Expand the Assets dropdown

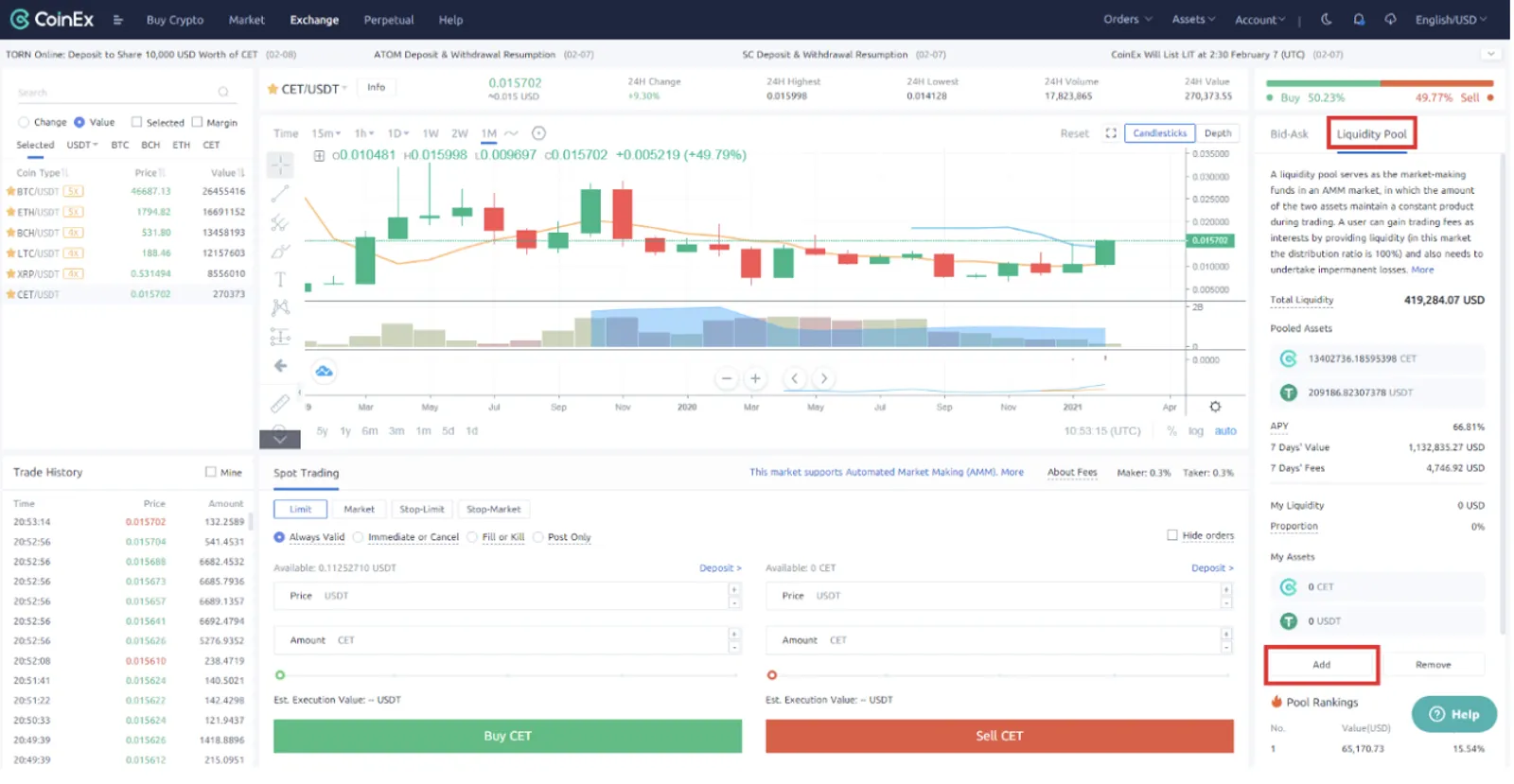(1193, 19)
